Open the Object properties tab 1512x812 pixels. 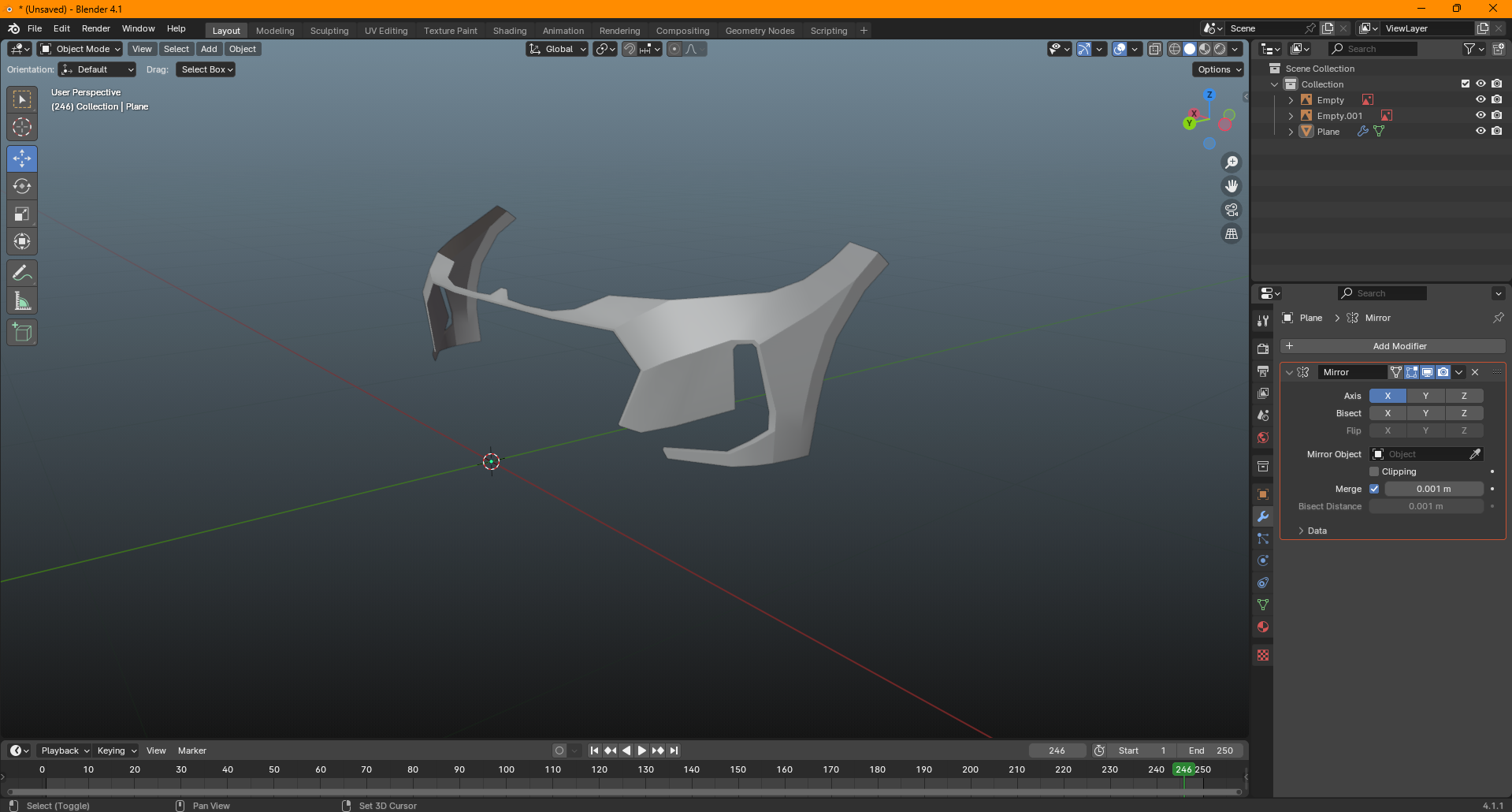[1263, 494]
